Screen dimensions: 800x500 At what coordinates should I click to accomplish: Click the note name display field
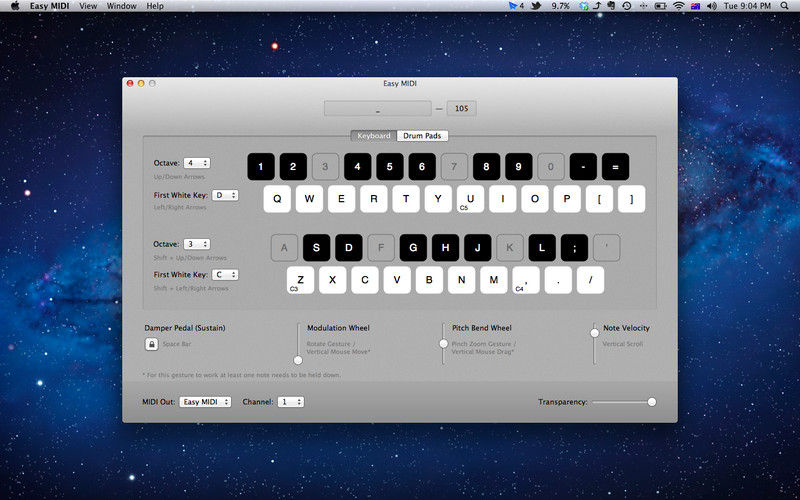point(378,109)
